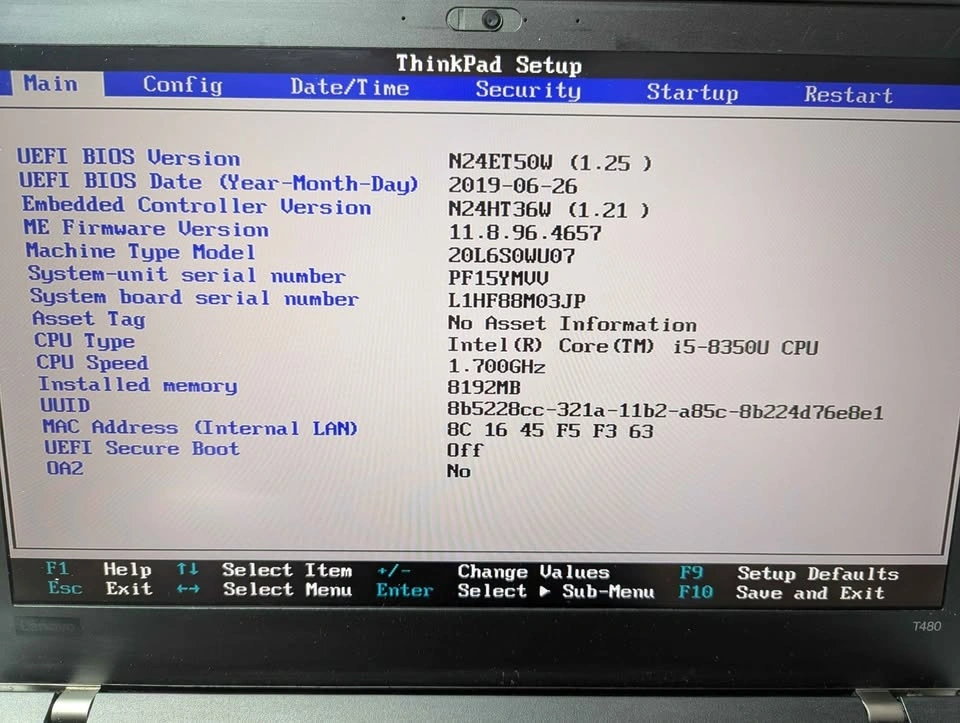The width and height of the screenshot is (960, 723).
Task: Select the Machine Type Model row
Action: click(x=140, y=252)
